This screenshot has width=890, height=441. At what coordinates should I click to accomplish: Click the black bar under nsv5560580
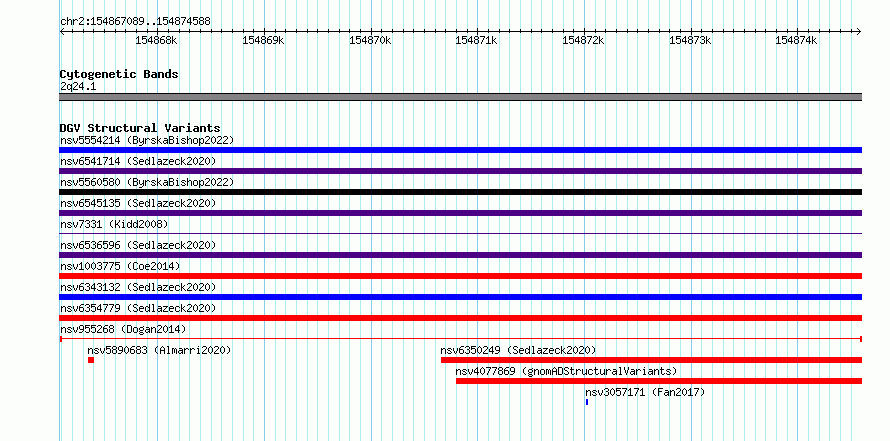(460, 192)
